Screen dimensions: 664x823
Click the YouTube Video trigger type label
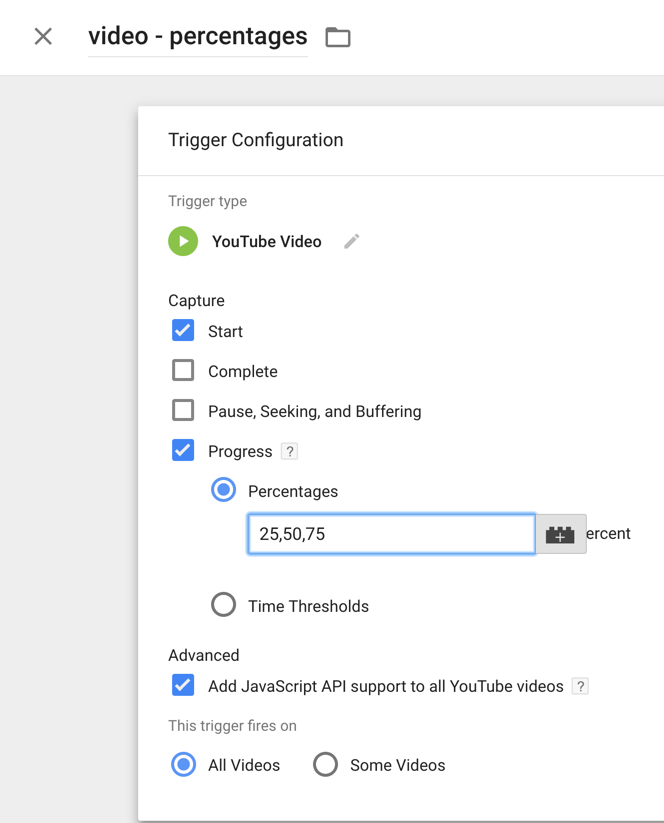click(267, 241)
